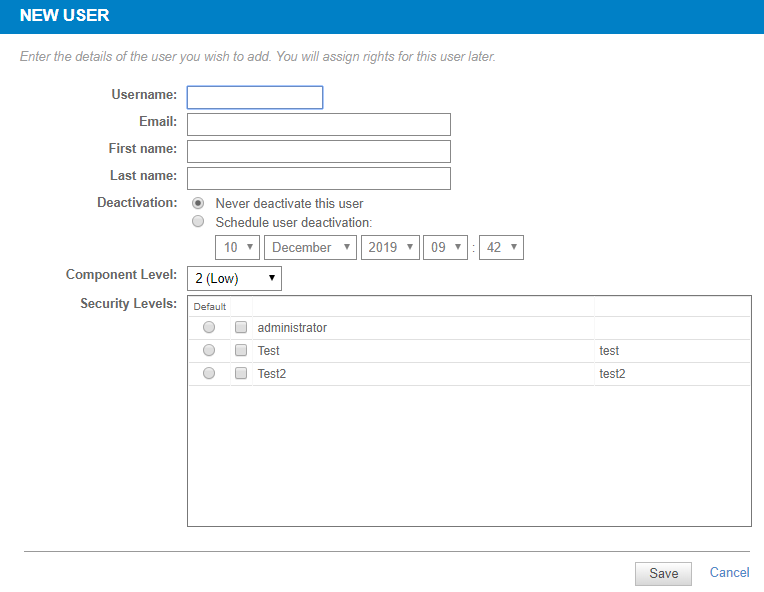Set Test2 as default security level

[209, 373]
